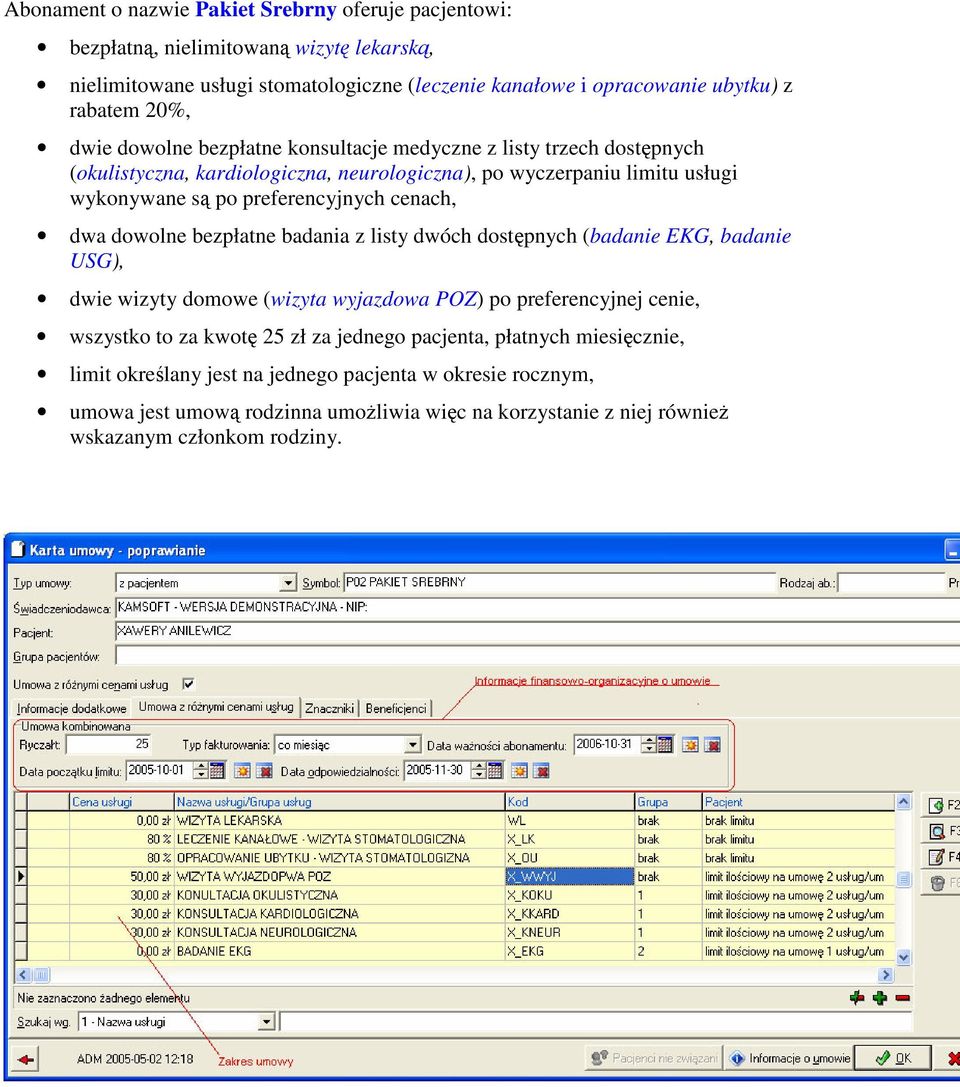The image size is (960, 1087).
Task: Toggle Umowa z różnymi cenami usług checkbox
Action: click(188, 684)
